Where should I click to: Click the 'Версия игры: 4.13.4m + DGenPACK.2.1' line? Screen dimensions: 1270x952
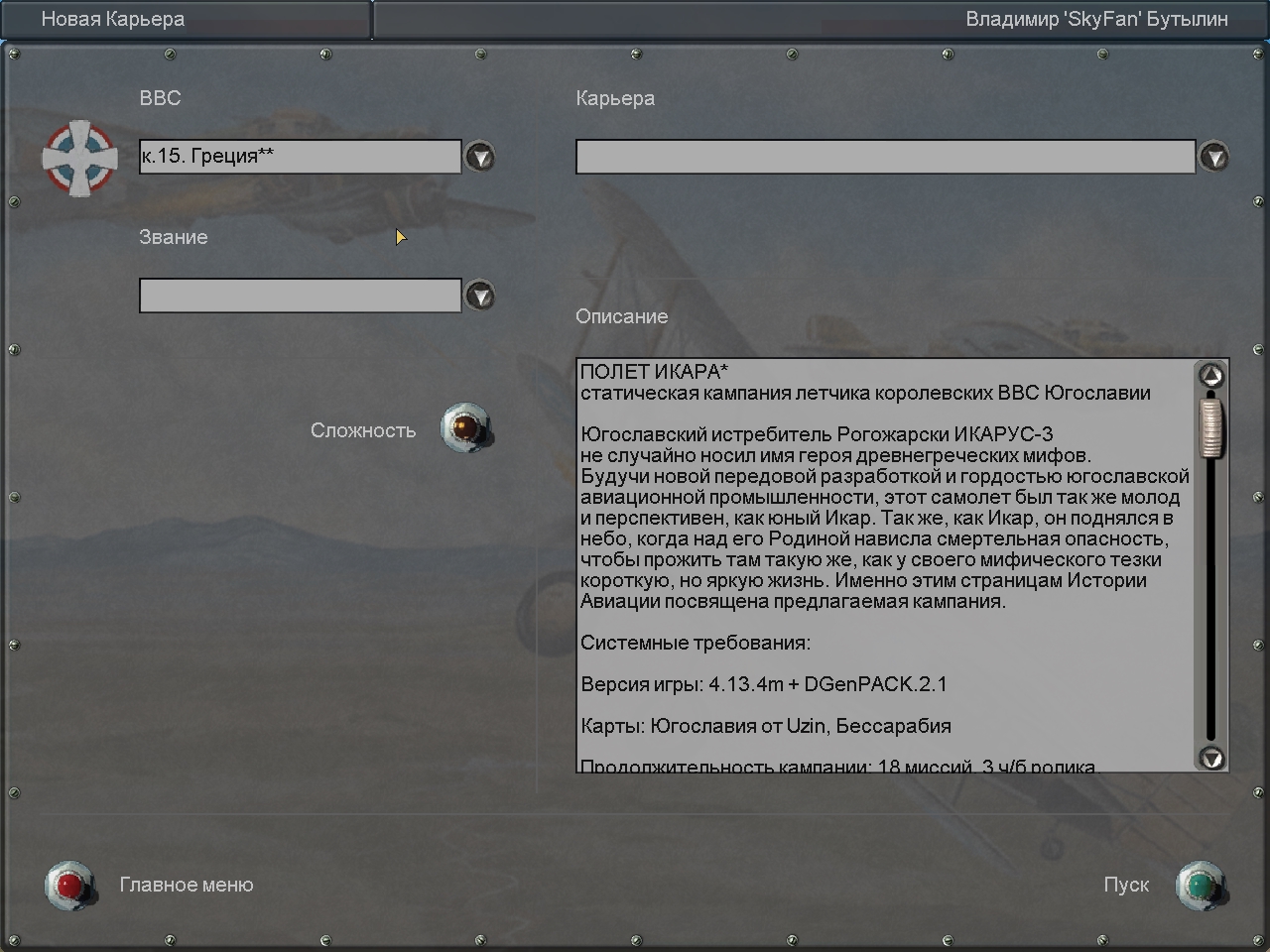click(764, 684)
